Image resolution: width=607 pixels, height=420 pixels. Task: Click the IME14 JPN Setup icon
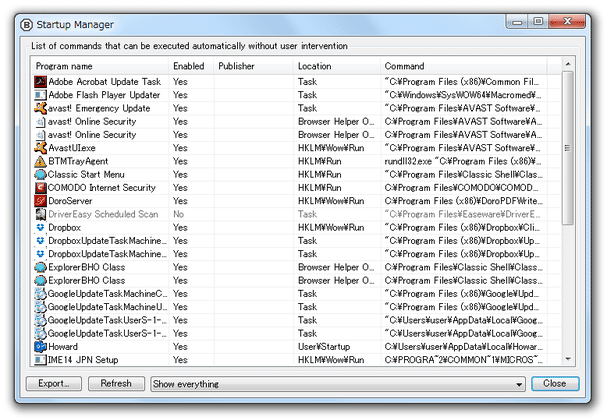tap(40, 360)
